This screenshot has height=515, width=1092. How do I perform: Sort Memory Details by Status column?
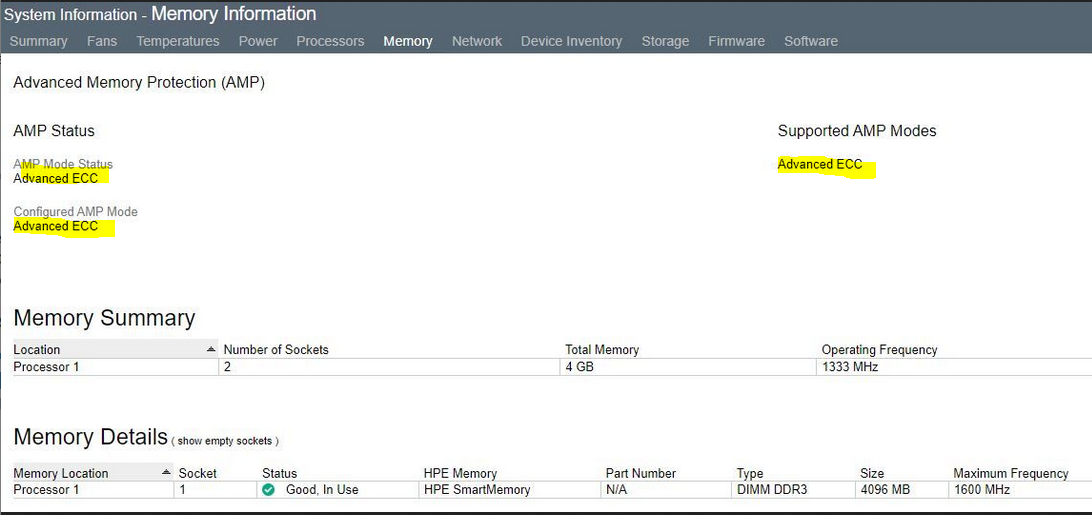click(279, 473)
